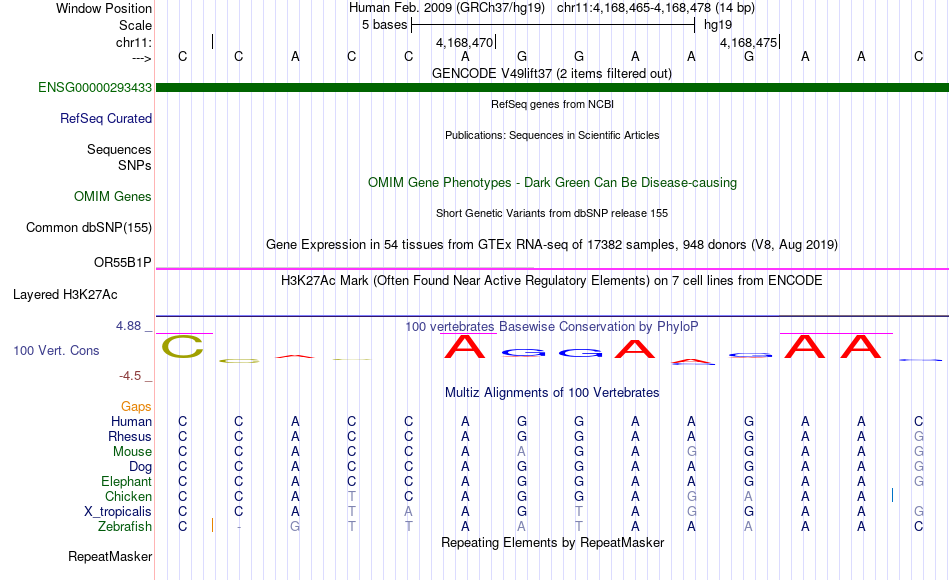The image size is (950, 580).
Task: Select the T mismatch in Chicken row
Action: [x=351, y=496]
